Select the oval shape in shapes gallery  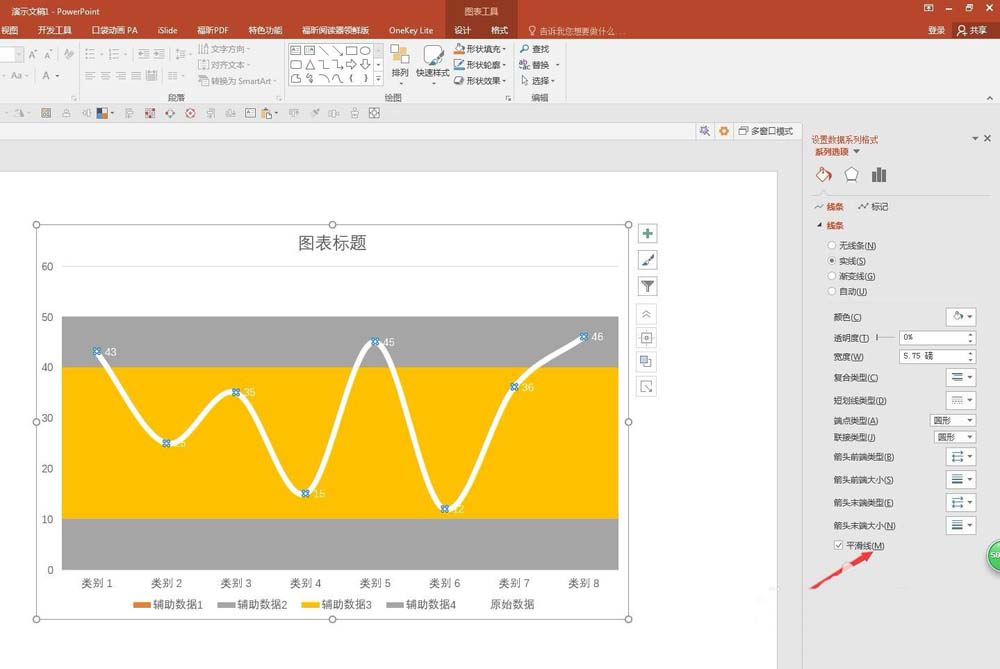click(x=365, y=50)
